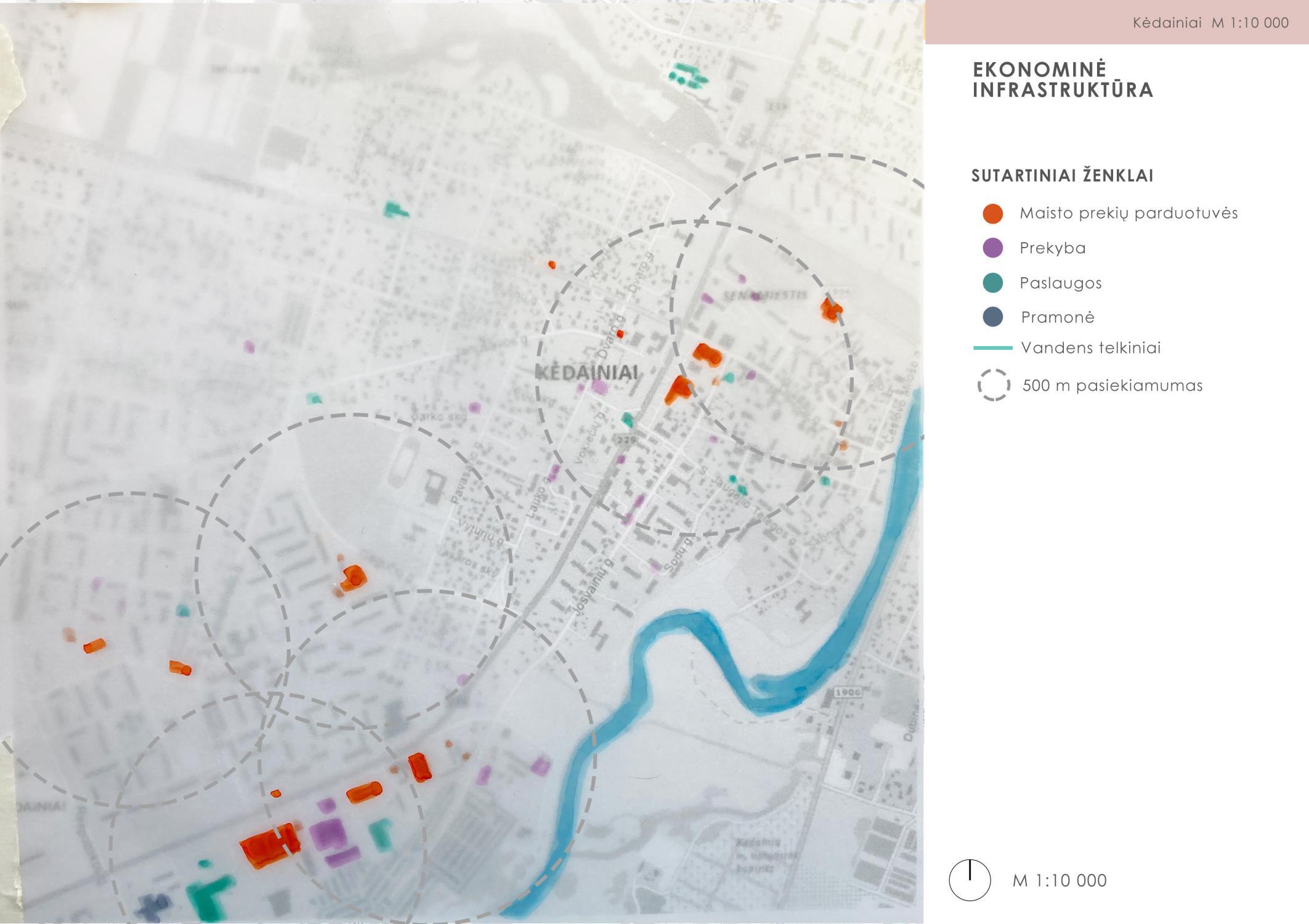Click the teal Paslaugos legend dot

(992, 283)
